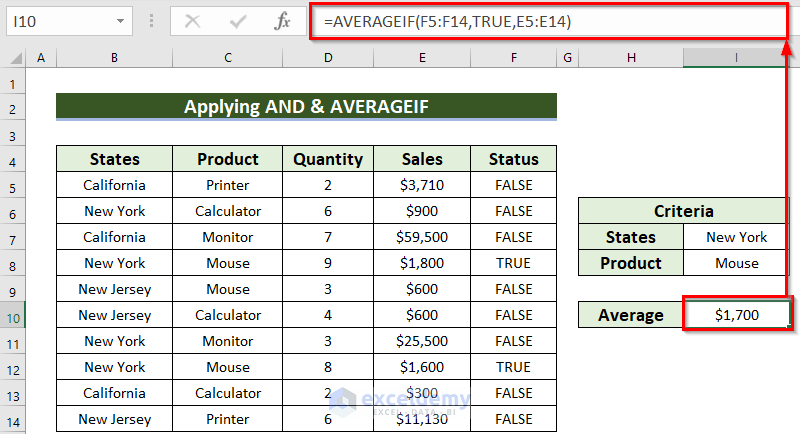Click the Cancel X formula icon
Viewport: 800px width, 434px height.
[193, 21]
